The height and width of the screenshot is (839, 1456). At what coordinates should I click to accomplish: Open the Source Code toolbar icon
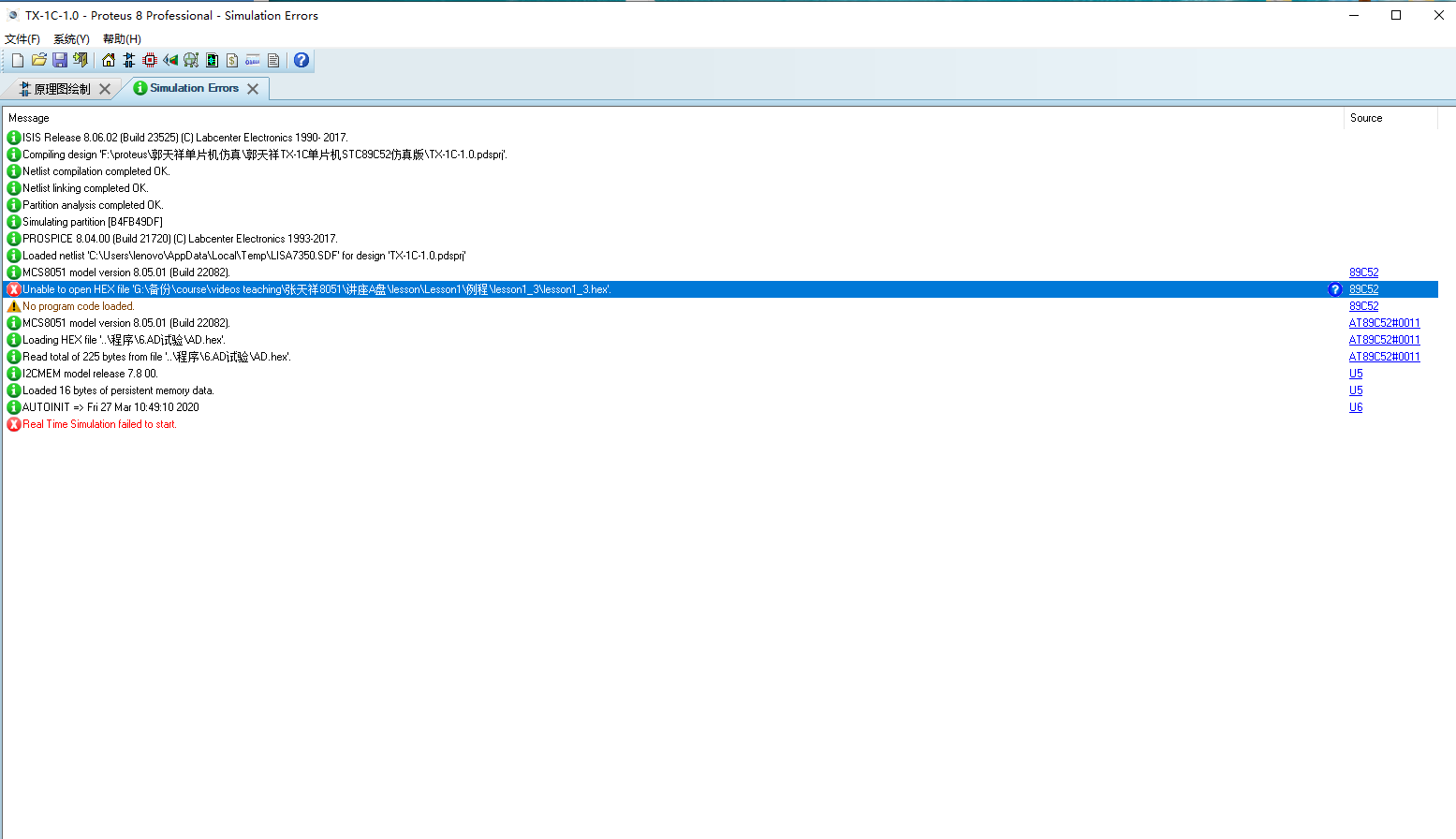253,61
